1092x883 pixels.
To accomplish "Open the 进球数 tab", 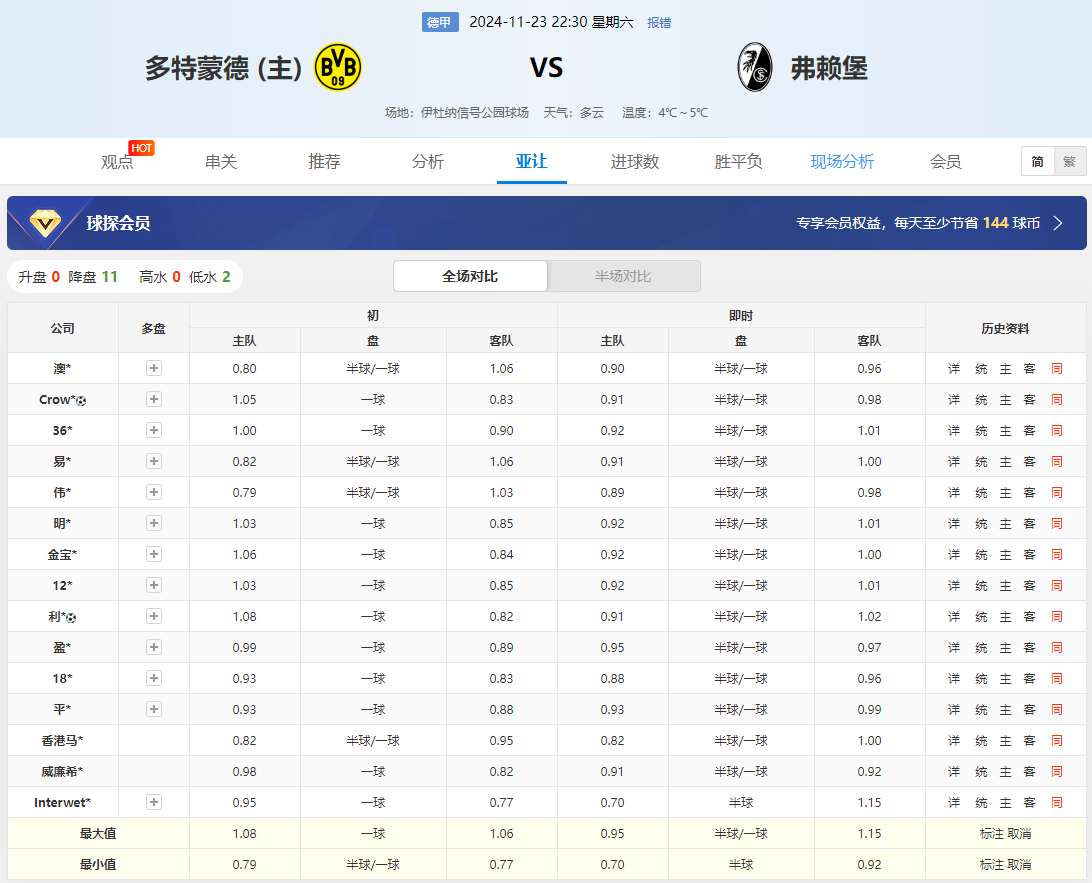I will [635, 162].
